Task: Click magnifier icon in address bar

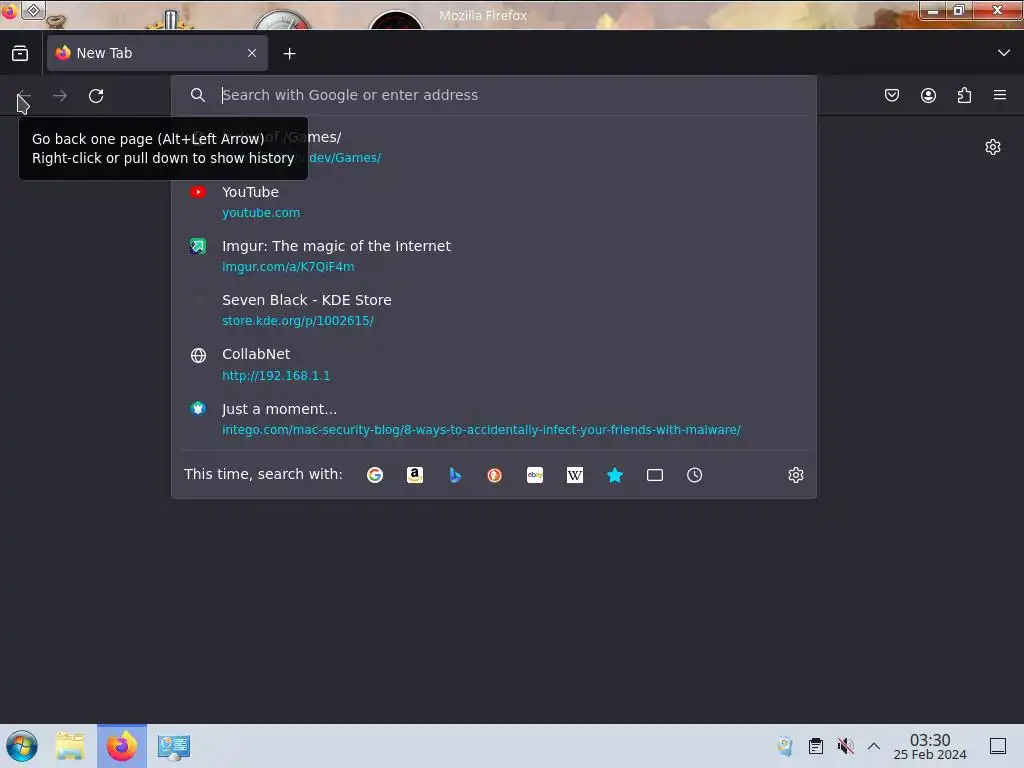Action: point(198,95)
